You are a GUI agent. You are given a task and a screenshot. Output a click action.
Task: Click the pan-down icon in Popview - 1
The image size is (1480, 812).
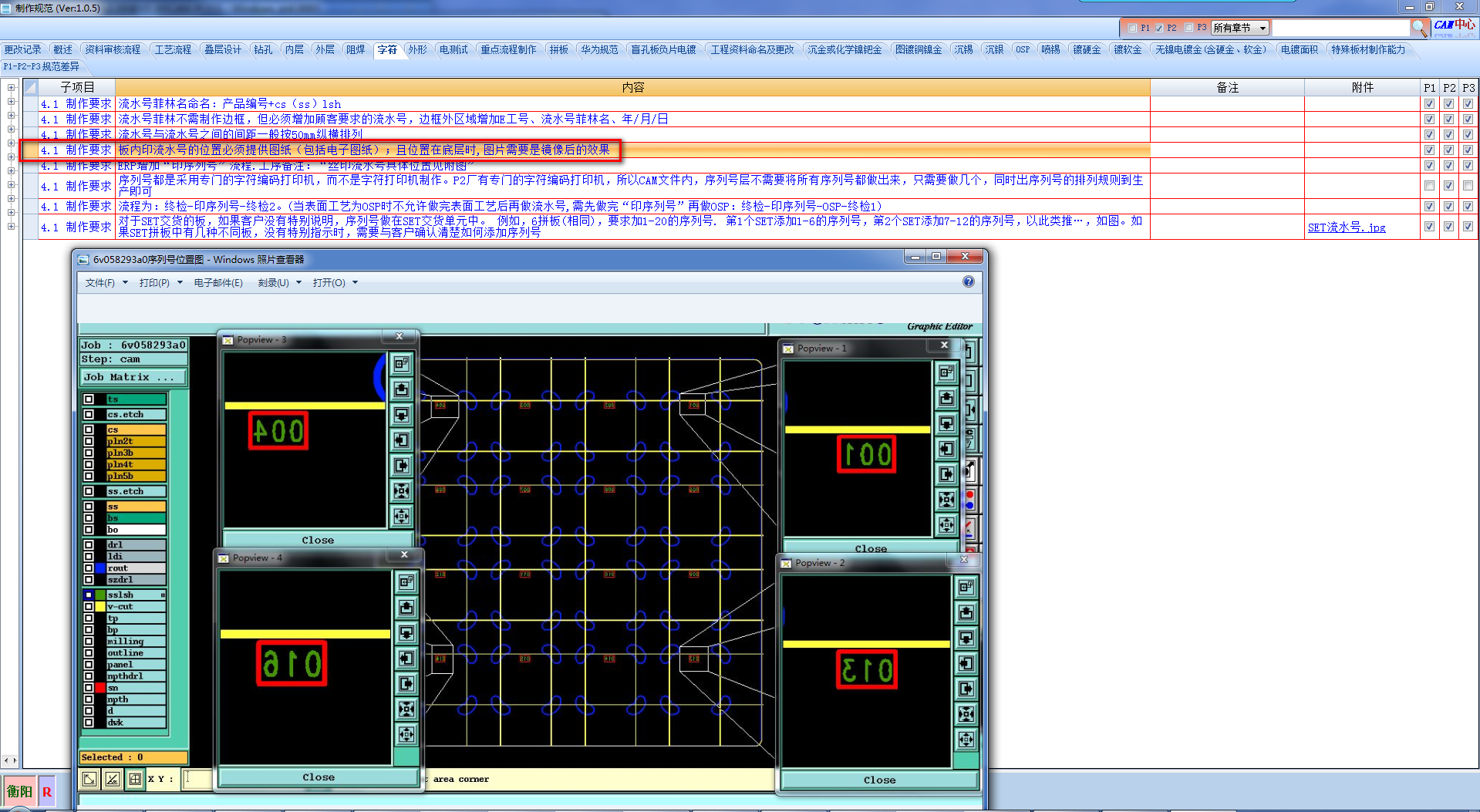pos(946,424)
